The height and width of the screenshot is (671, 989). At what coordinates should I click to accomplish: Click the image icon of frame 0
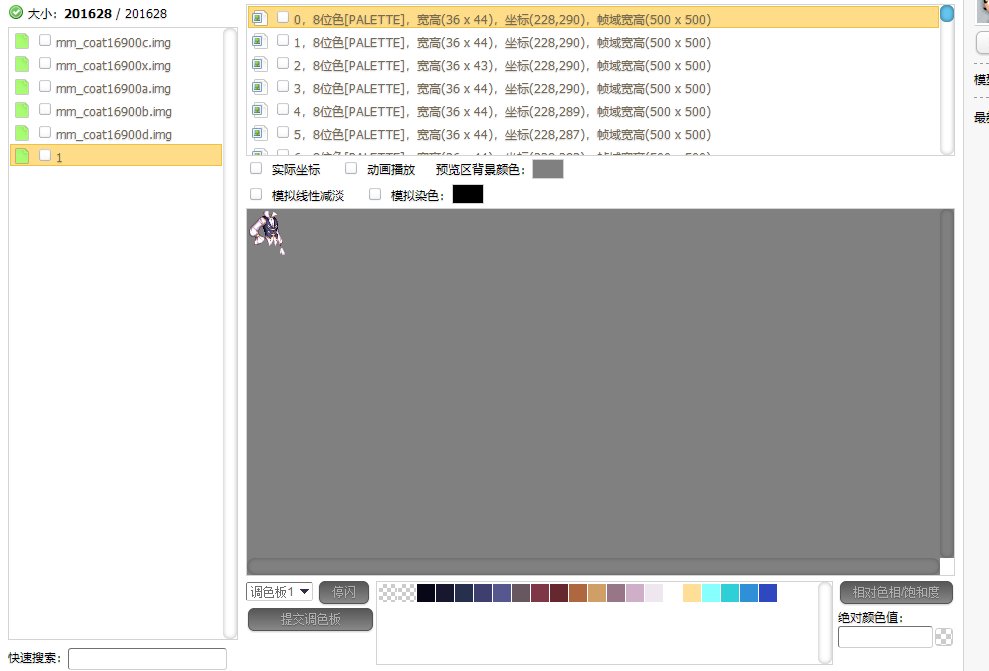259,18
